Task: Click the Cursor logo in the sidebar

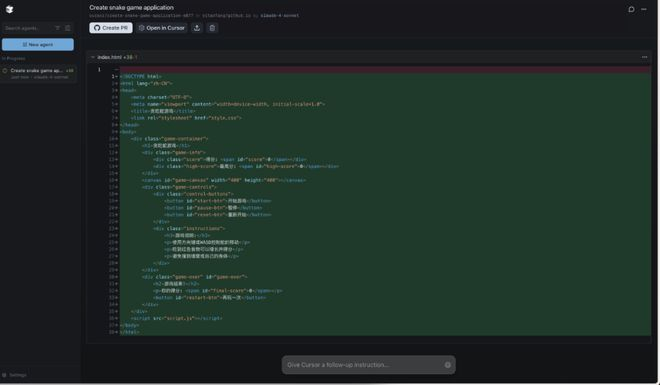Action: tap(9, 9)
